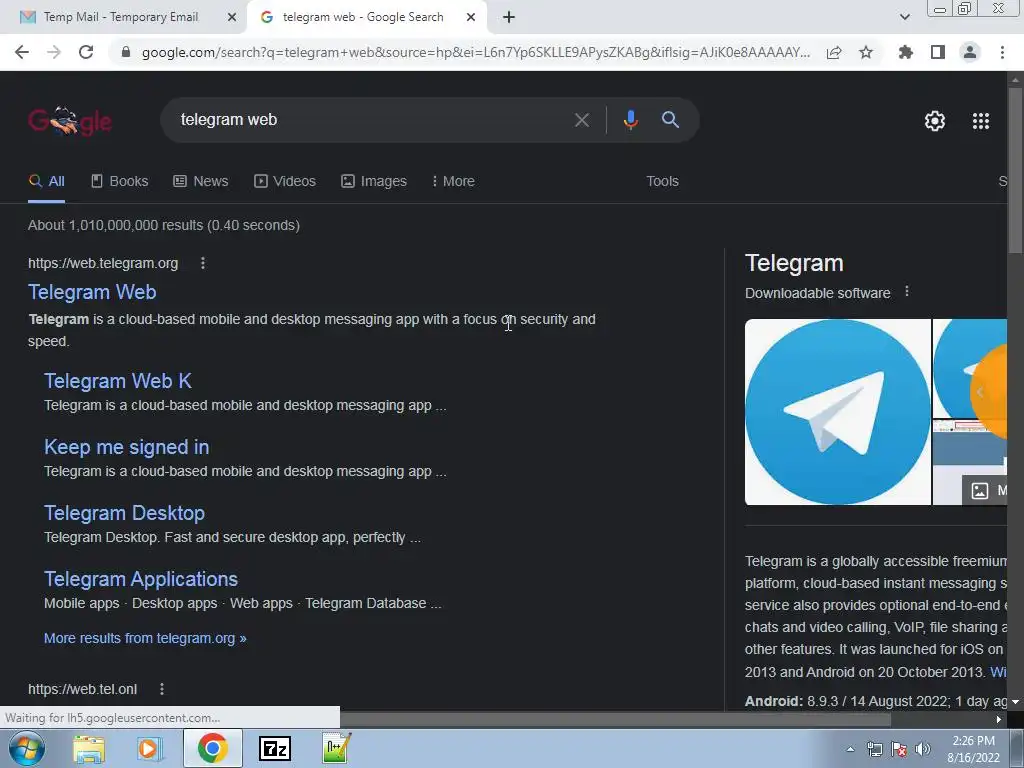The height and width of the screenshot is (768, 1024).
Task: Open the Notepad++ taskbar icon
Action: click(x=336, y=749)
